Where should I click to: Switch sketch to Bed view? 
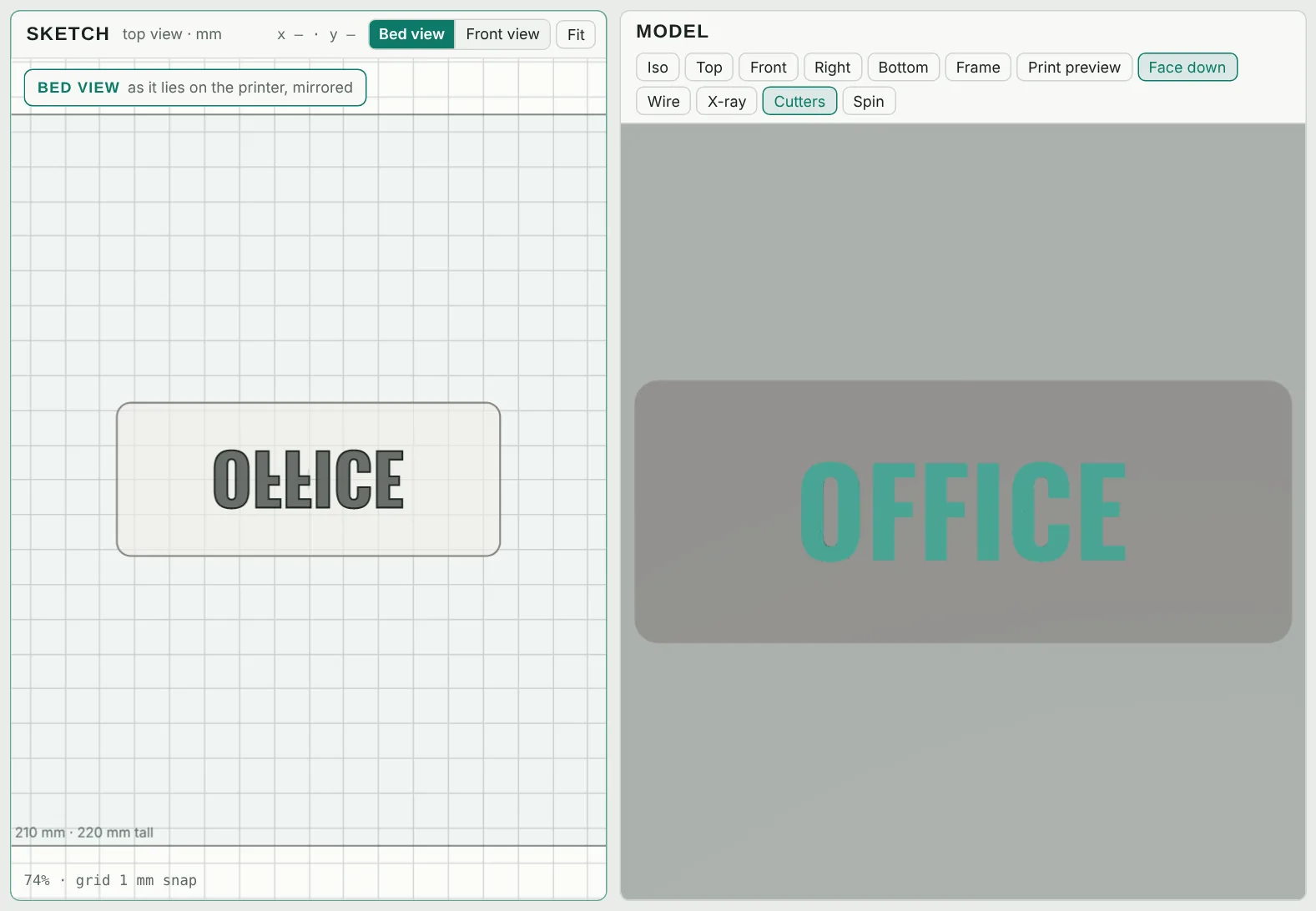click(x=411, y=34)
